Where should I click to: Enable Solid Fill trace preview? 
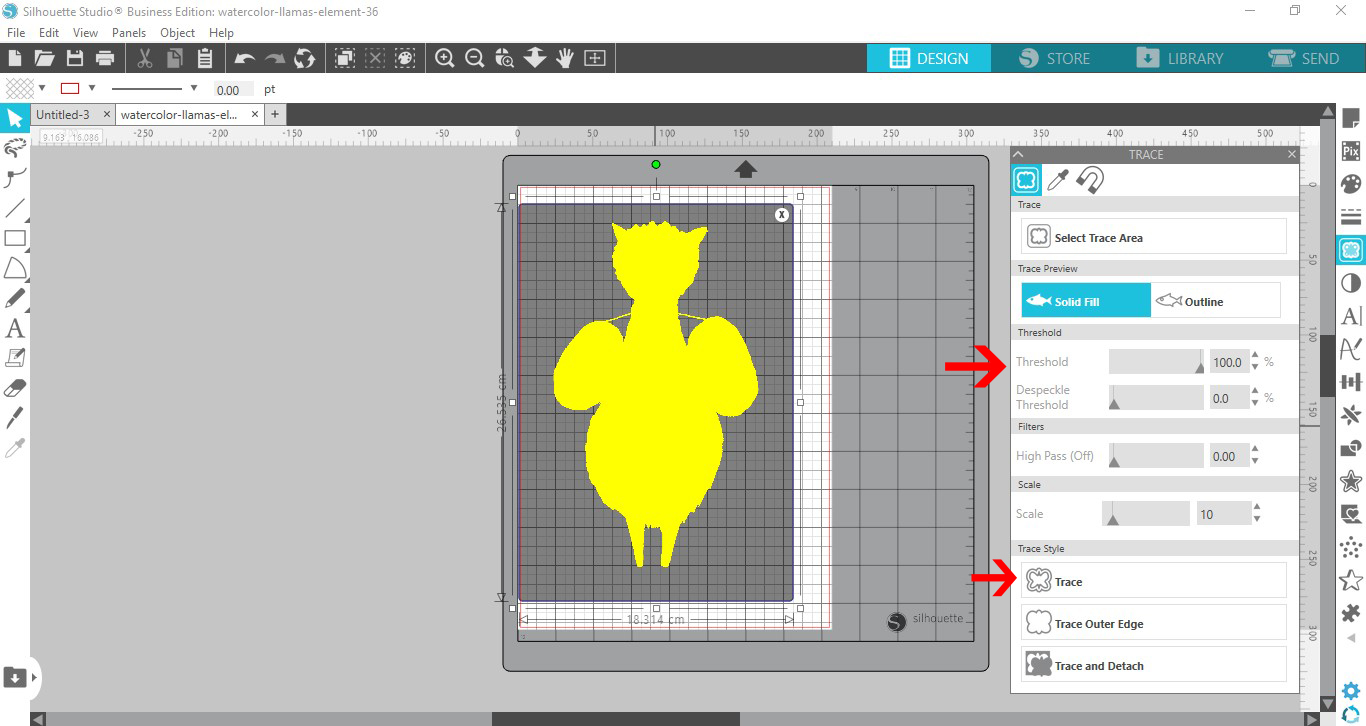pyautogui.click(x=1086, y=300)
